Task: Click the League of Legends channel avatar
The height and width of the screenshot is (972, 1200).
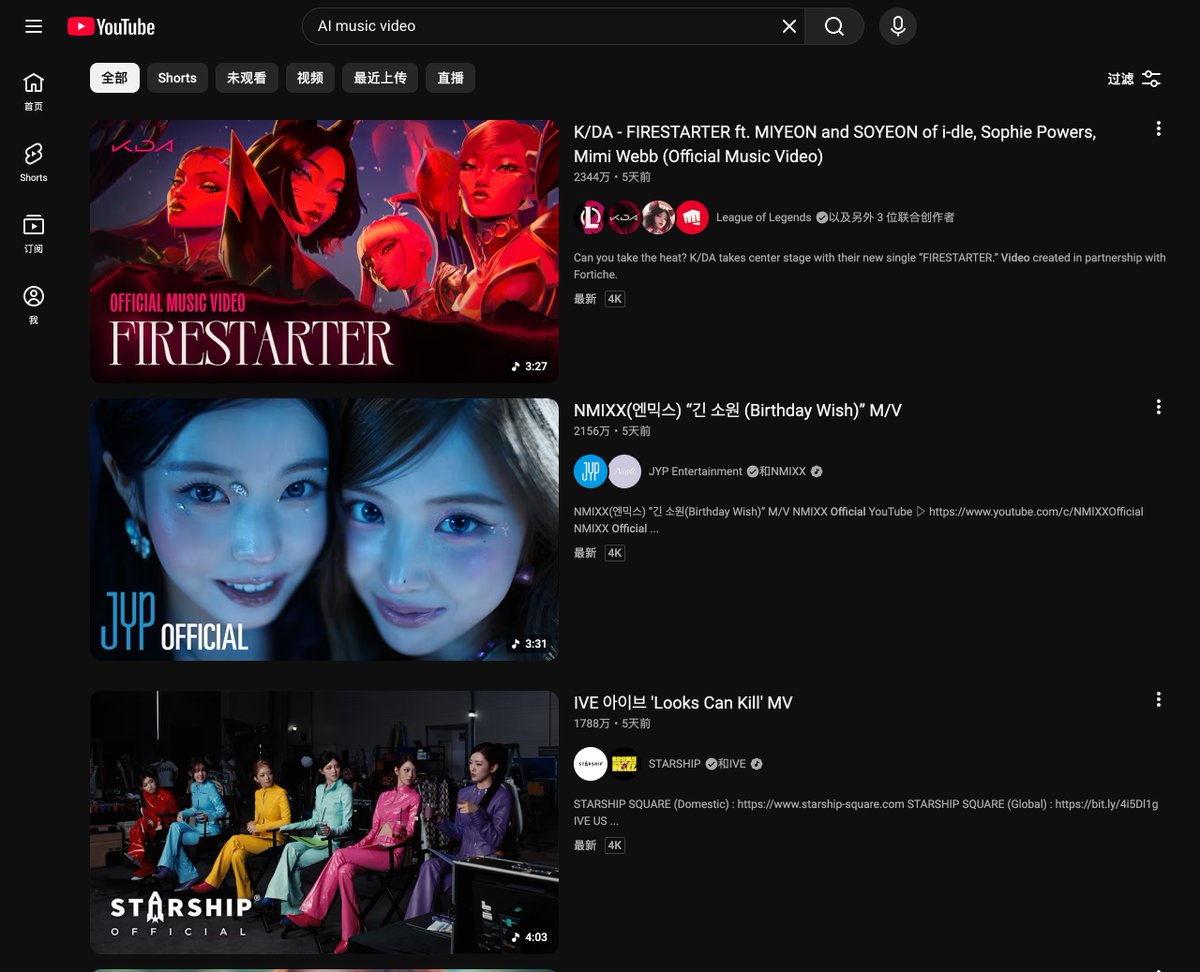Action: pyautogui.click(x=591, y=217)
